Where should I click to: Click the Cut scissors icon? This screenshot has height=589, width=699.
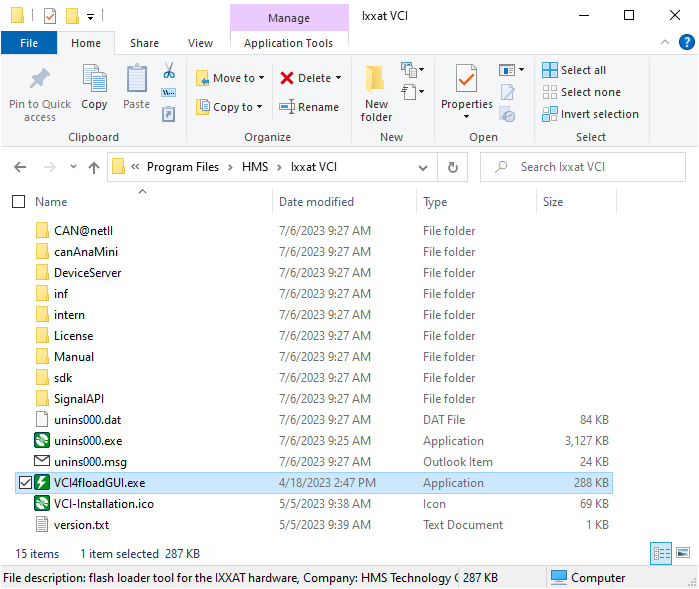tap(169, 70)
